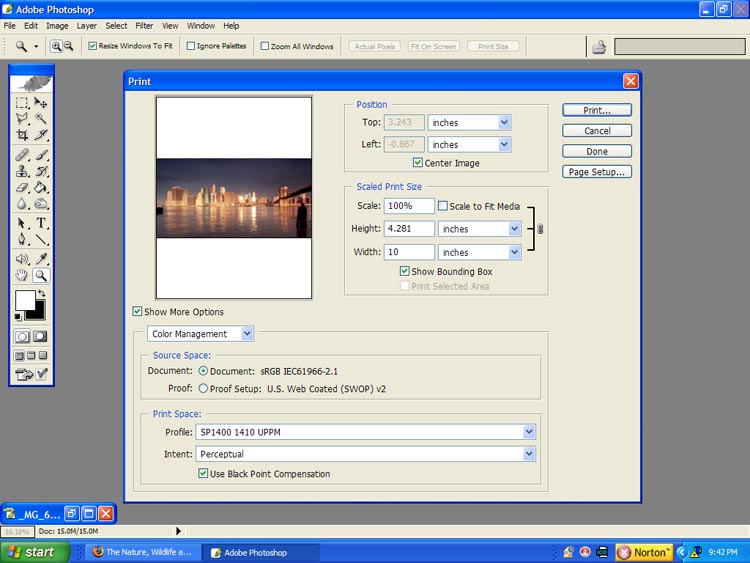The height and width of the screenshot is (563, 750).
Task: Enable Ignore Palettes checkbox
Action: tap(190, 46)
